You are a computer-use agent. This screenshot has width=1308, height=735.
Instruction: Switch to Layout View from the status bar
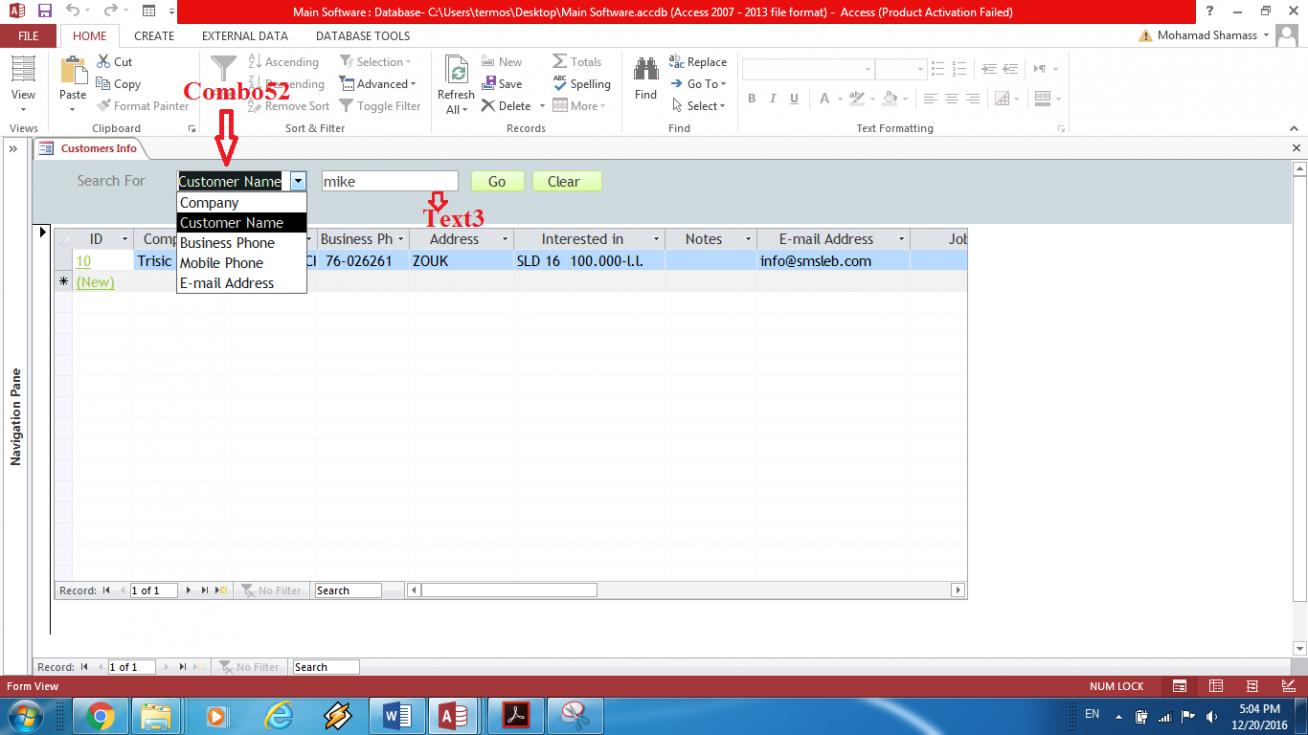point(1252,686)
